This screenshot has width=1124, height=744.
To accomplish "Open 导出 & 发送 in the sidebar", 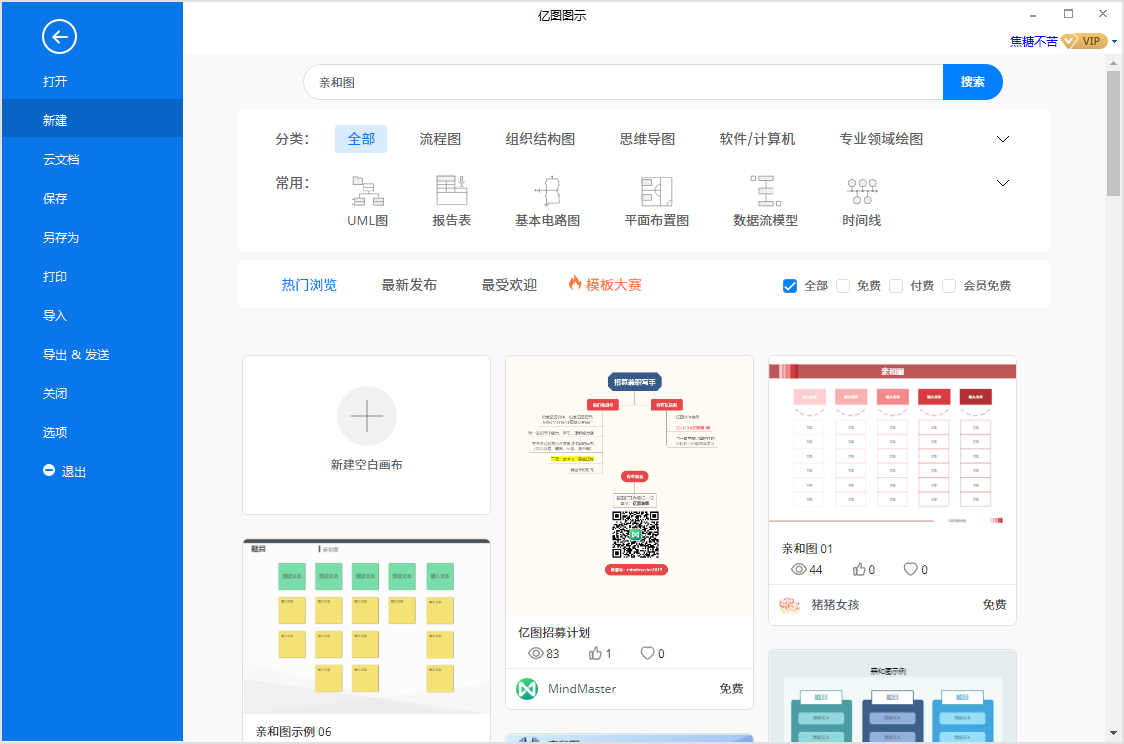I will pos(76,355).
